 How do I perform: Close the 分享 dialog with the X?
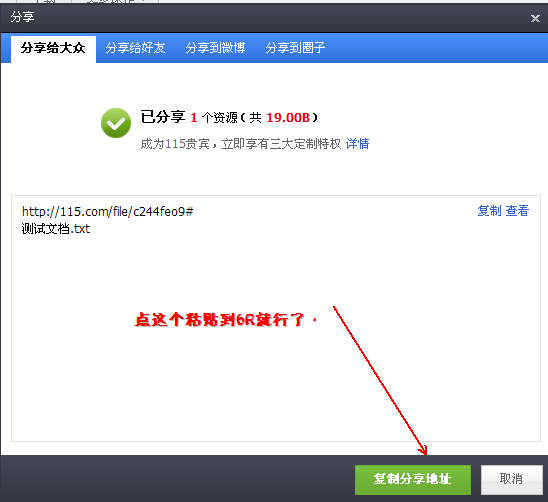(535, 18)
